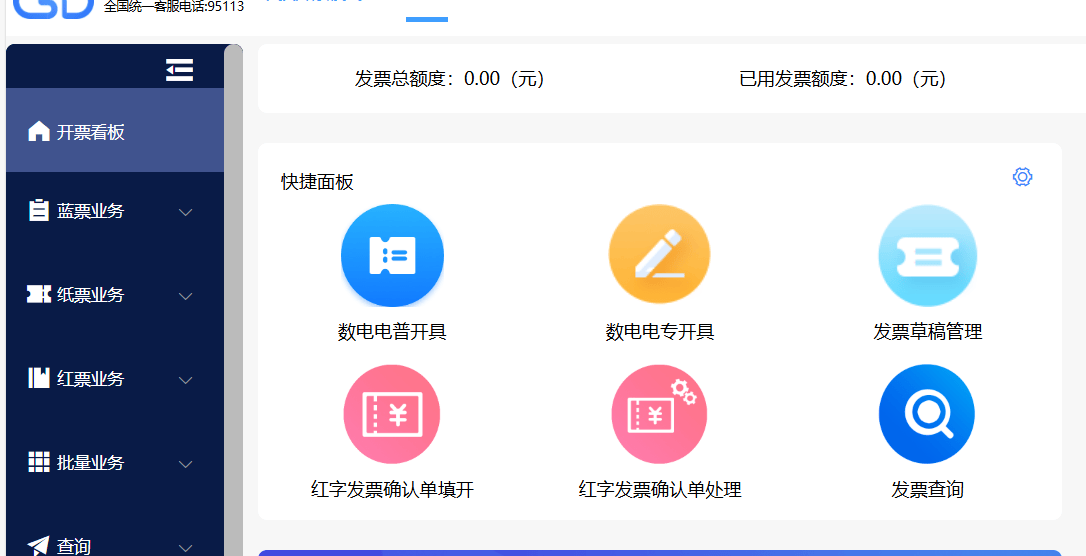Select the 红票业务 menu label
The image size is (1086, 556).
(91, 379)
